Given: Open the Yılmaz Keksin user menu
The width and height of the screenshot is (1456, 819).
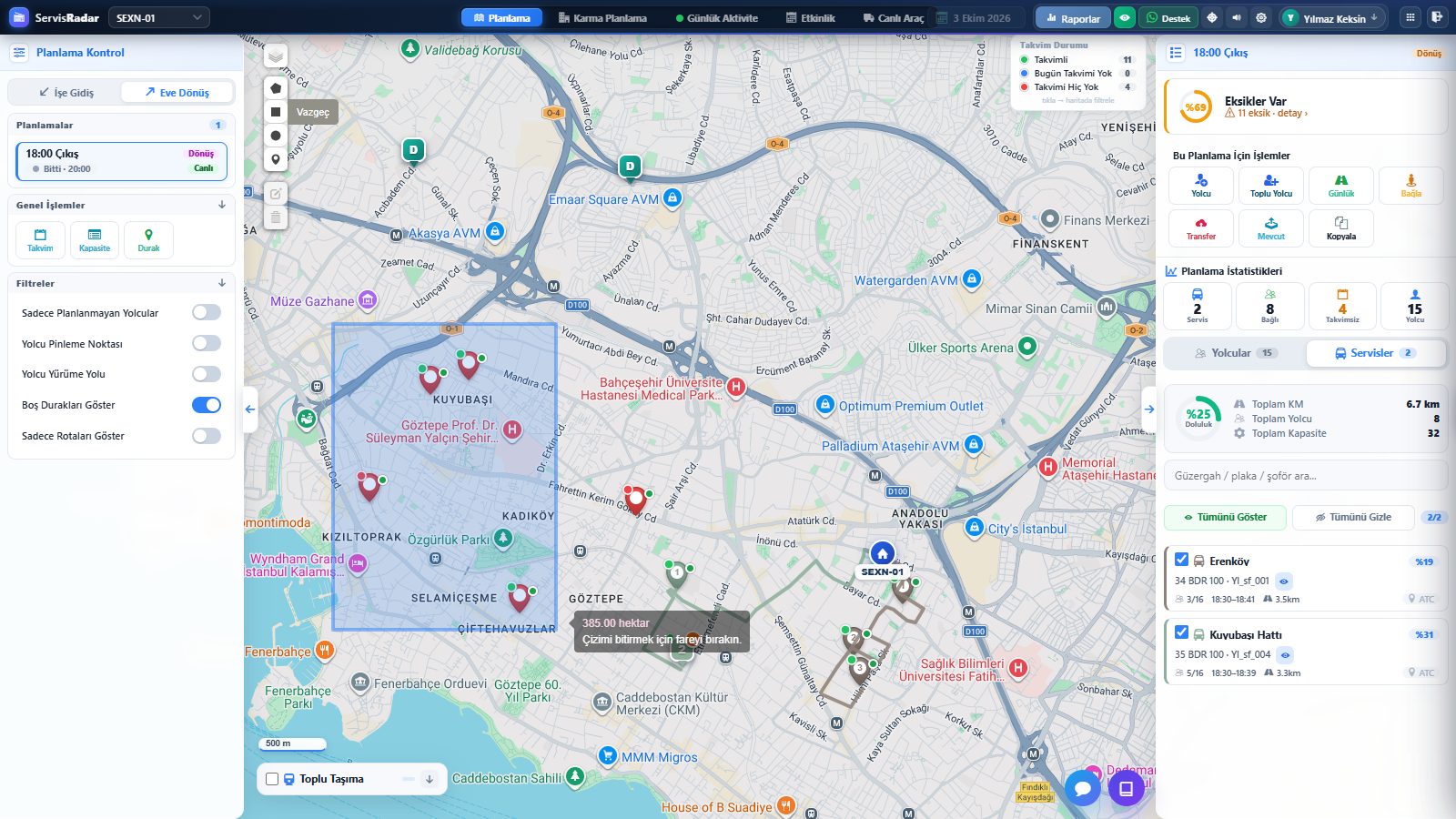Looking at the screenshot, I should (1332, 17).
